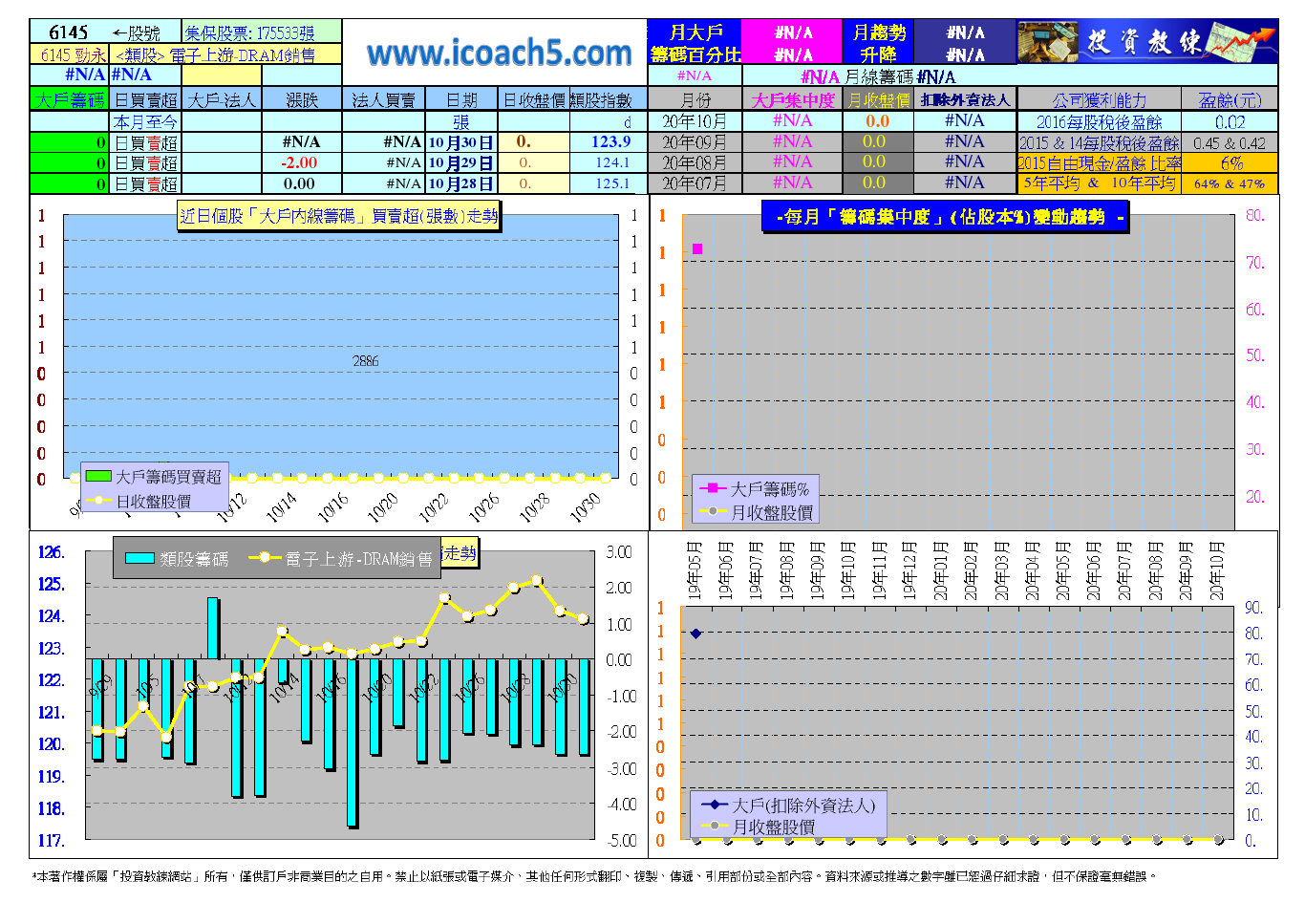Click the 月趨勢升降 header cell
Image resolution: width=1305 pixels, height=924 pixels.
point(877,43)
